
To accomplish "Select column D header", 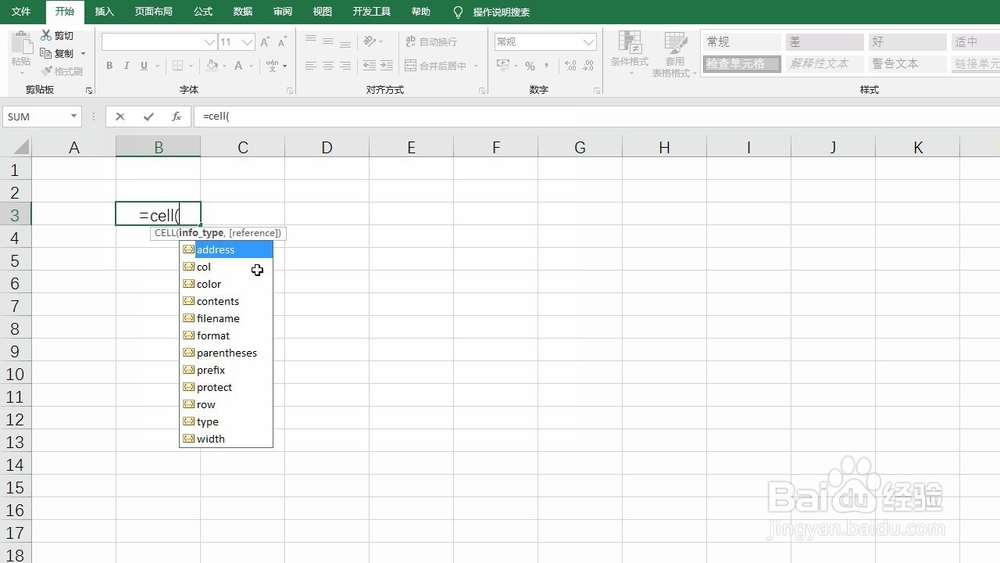I will [327, 147].
